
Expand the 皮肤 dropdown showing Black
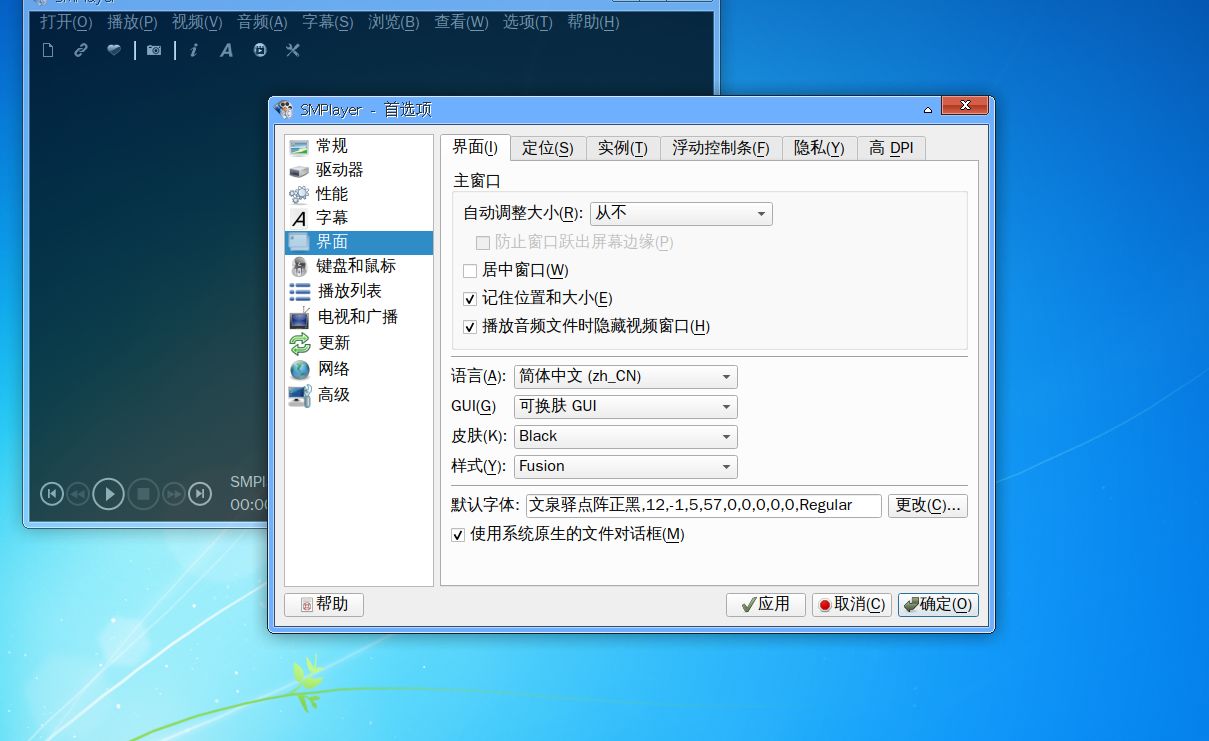coord(626,437)
